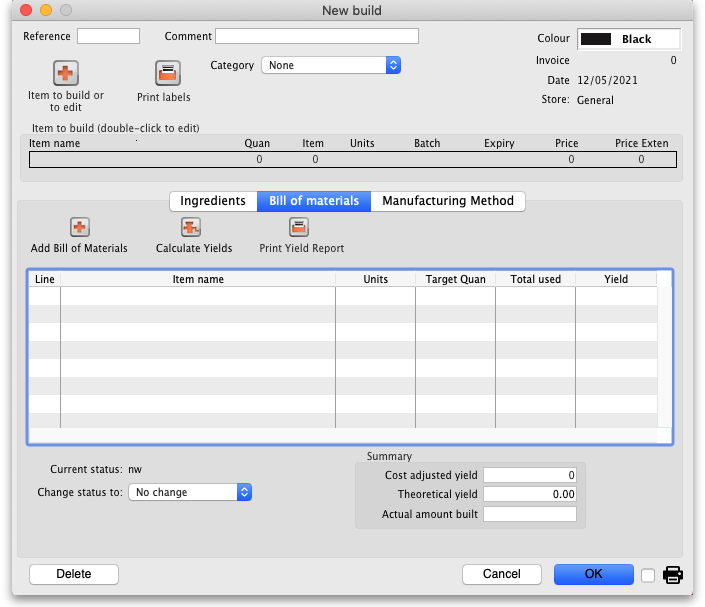
Task: Click the Add Bill of Materials icon
Action: pos(80,228)
